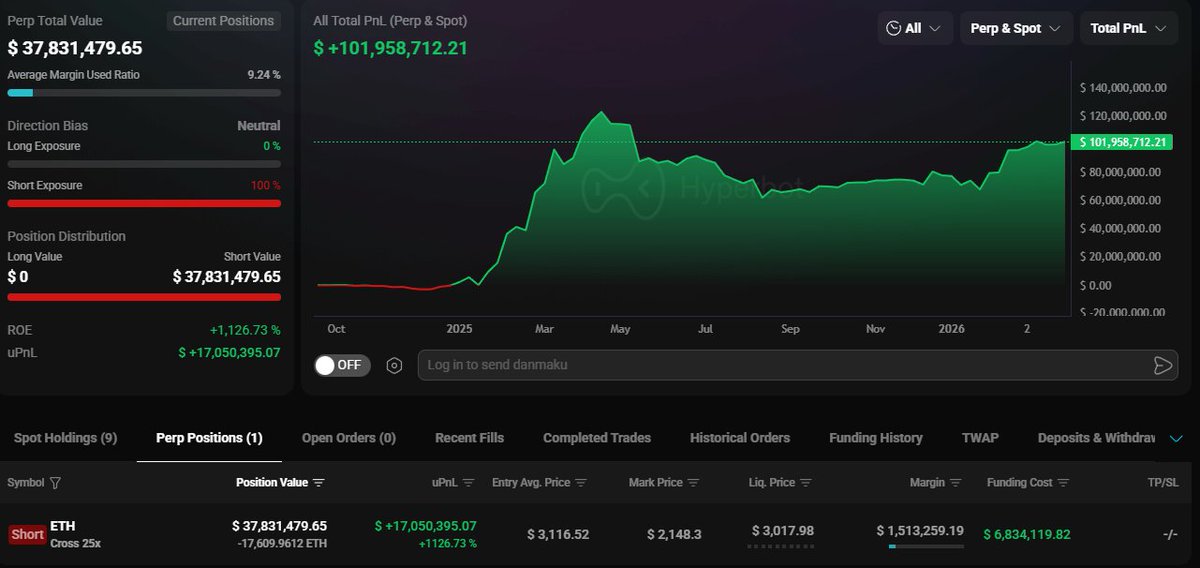Sort by Position Value icon
This screenshot has height=568, width=1200.
coord(319,483)
